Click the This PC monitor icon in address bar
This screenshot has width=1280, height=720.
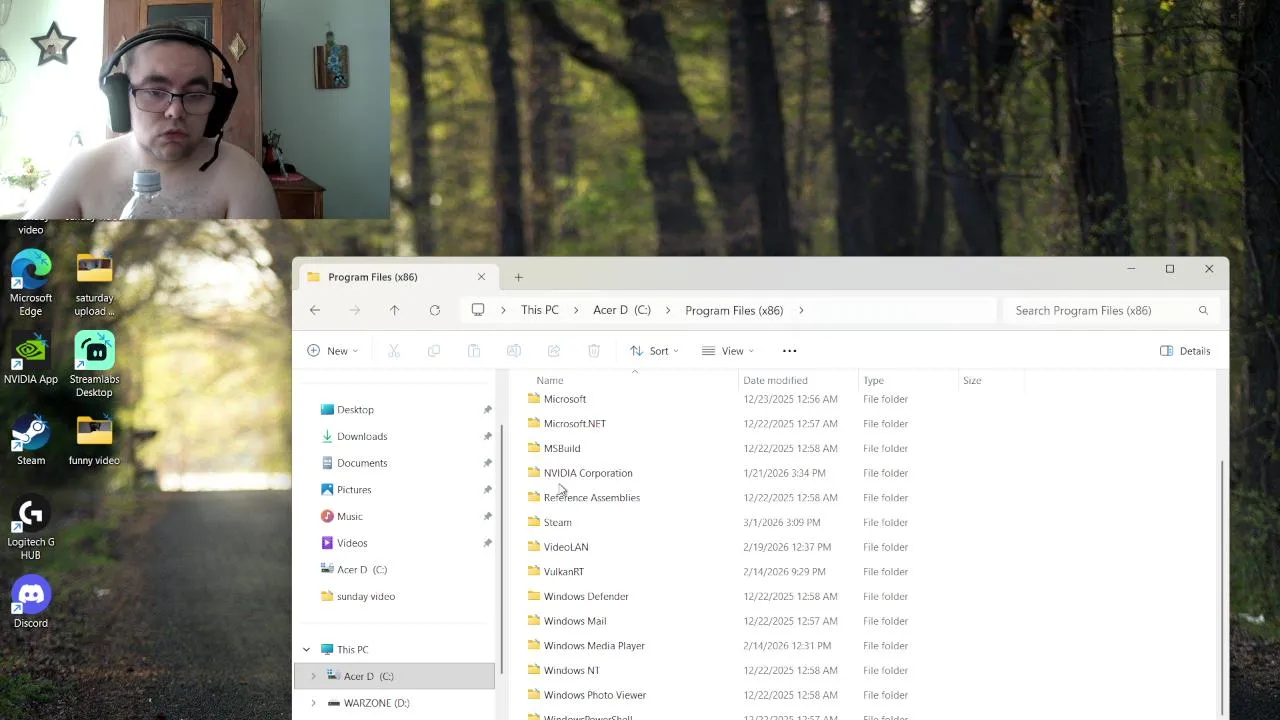click(478, 310)
